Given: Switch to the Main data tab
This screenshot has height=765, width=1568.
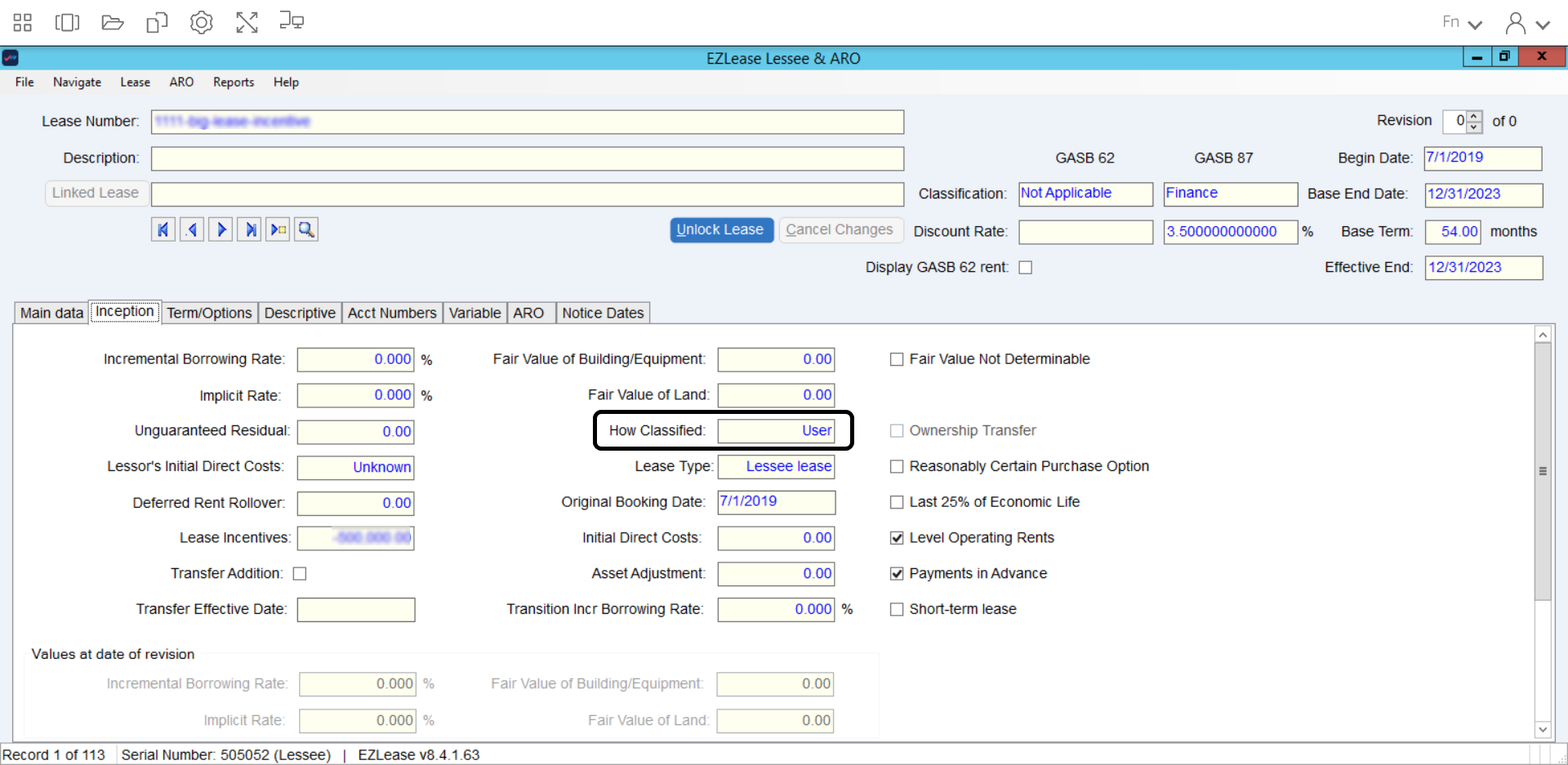Looking at the screenshot, I should [x=51, y=313].
